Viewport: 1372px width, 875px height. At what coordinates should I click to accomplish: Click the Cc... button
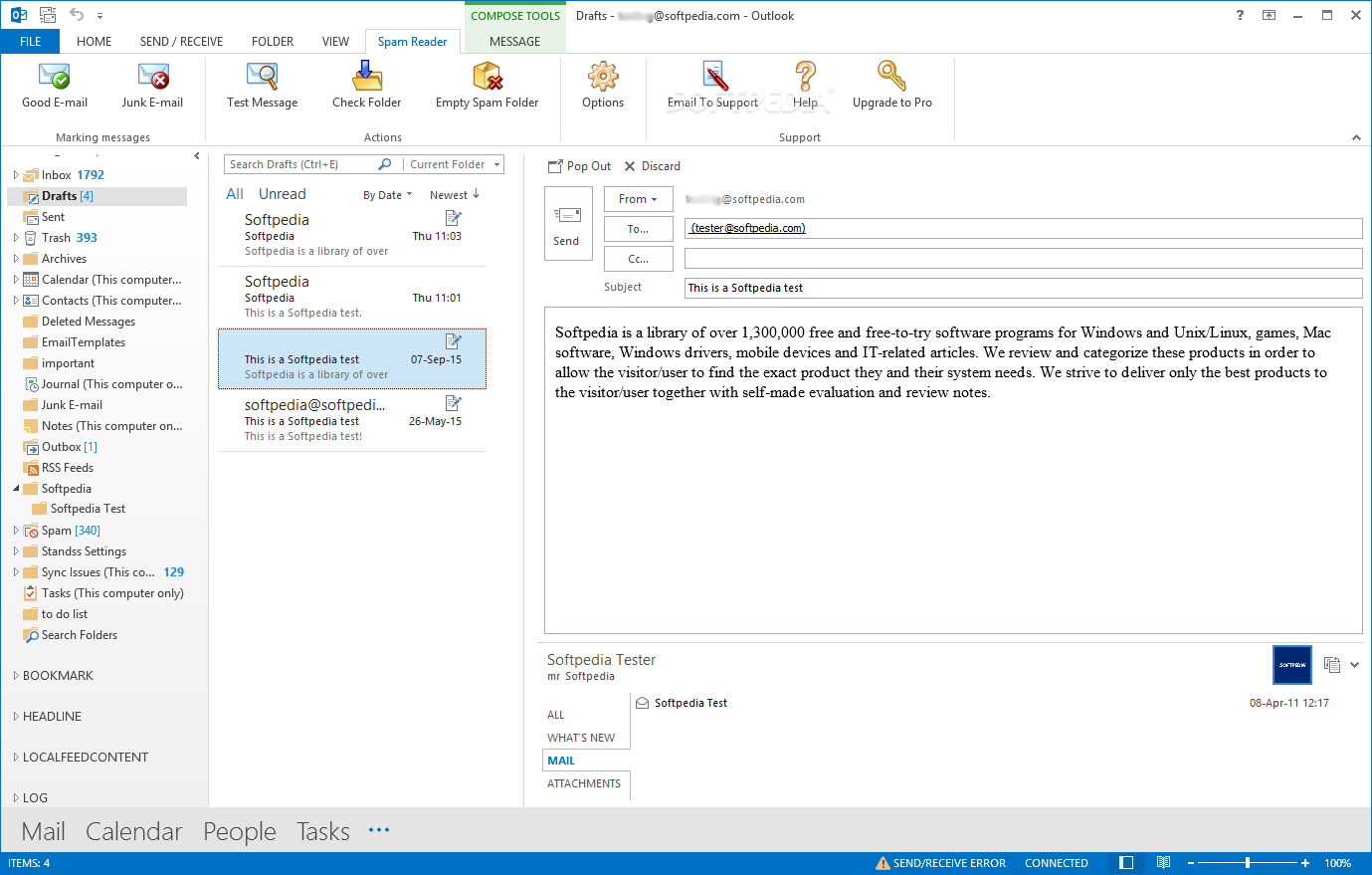click(x=638, y=259)
